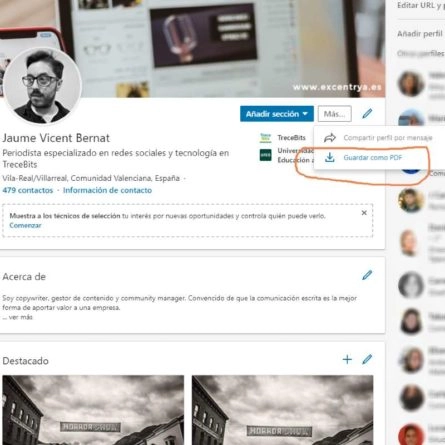Click the download icon beside Guardar como PDF
The width and height of the screenshot is (445, 445).
coord(330,158)
